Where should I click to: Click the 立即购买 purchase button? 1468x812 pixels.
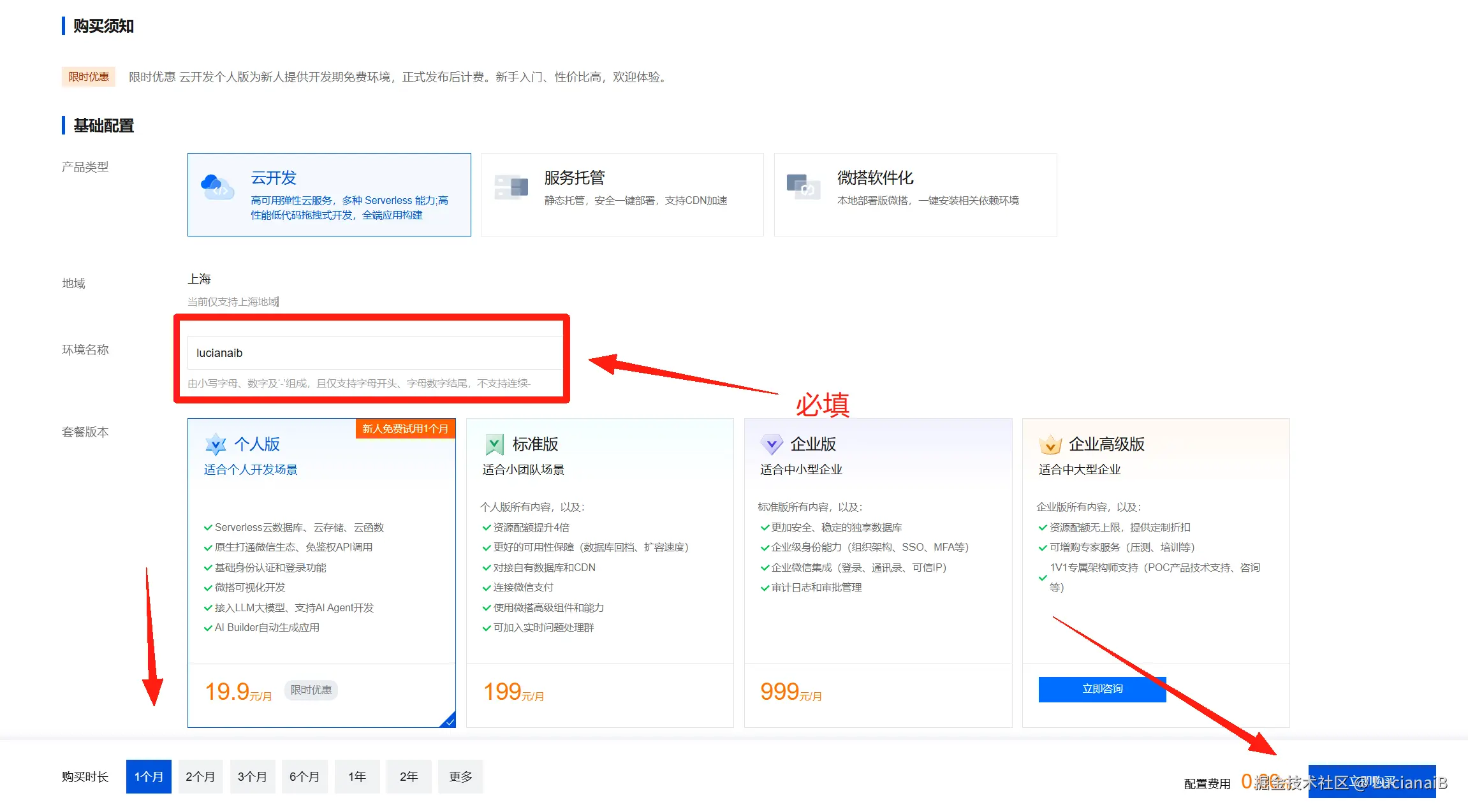1371,781
